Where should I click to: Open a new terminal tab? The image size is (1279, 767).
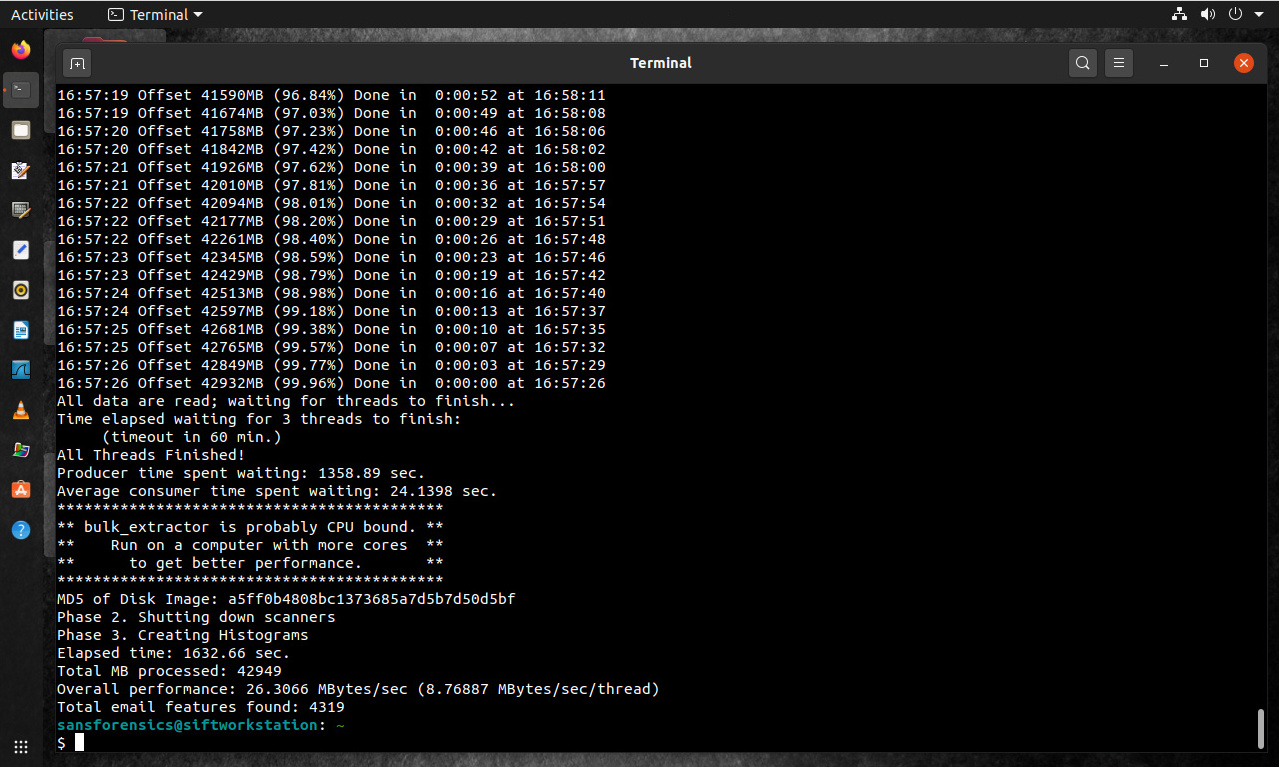click(x=77, y=63)
